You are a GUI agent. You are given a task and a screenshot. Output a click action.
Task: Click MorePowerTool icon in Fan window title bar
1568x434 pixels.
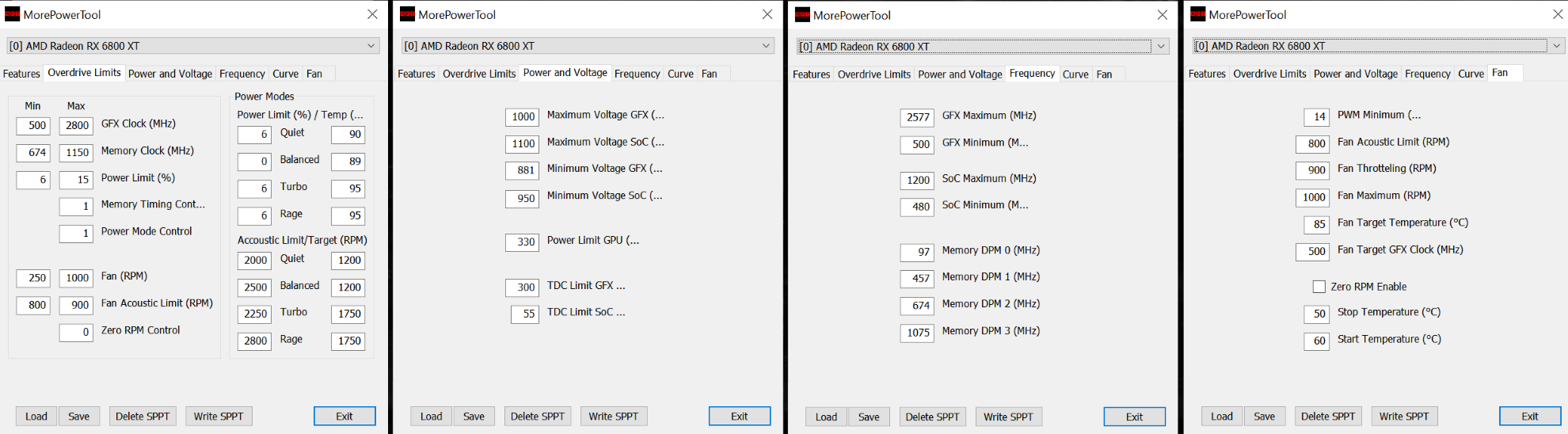(1197, 14)
